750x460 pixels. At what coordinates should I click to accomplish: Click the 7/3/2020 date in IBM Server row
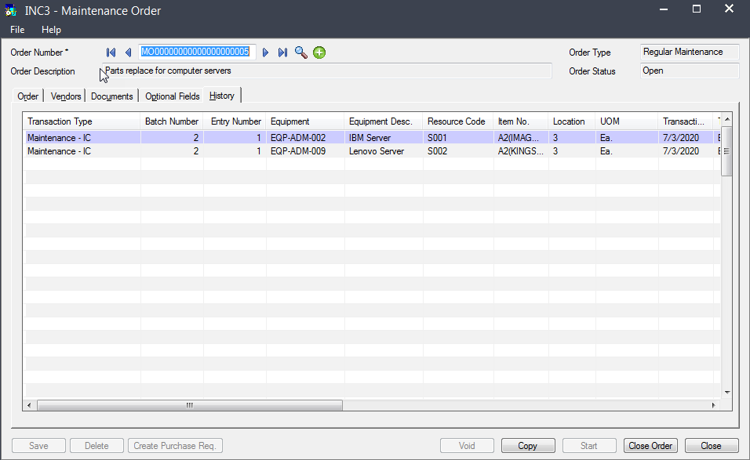click(x=686, y=138)
